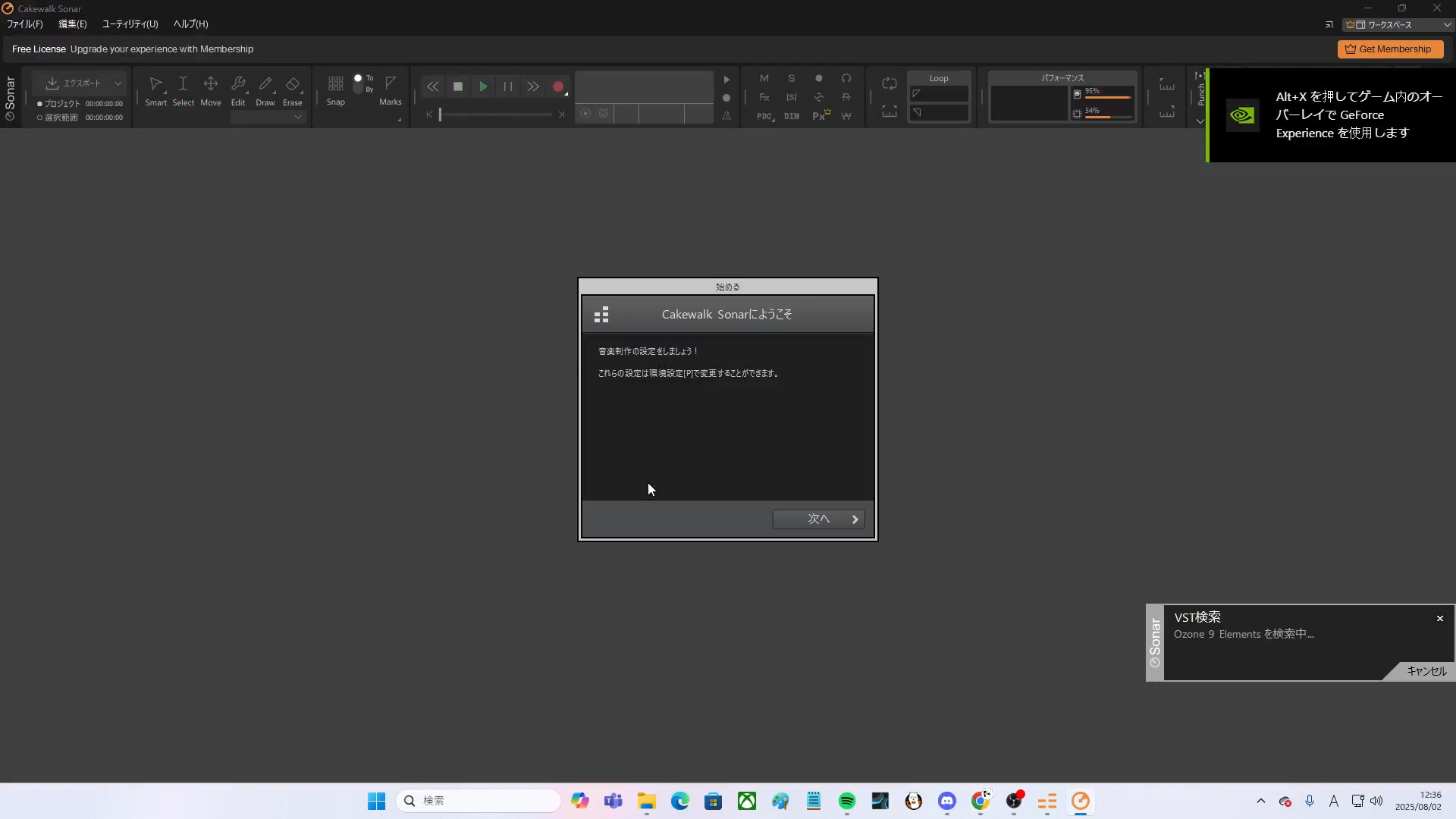
Task: Open the edit filter dropdown under the tools
Action: click(x=268, y=117)
